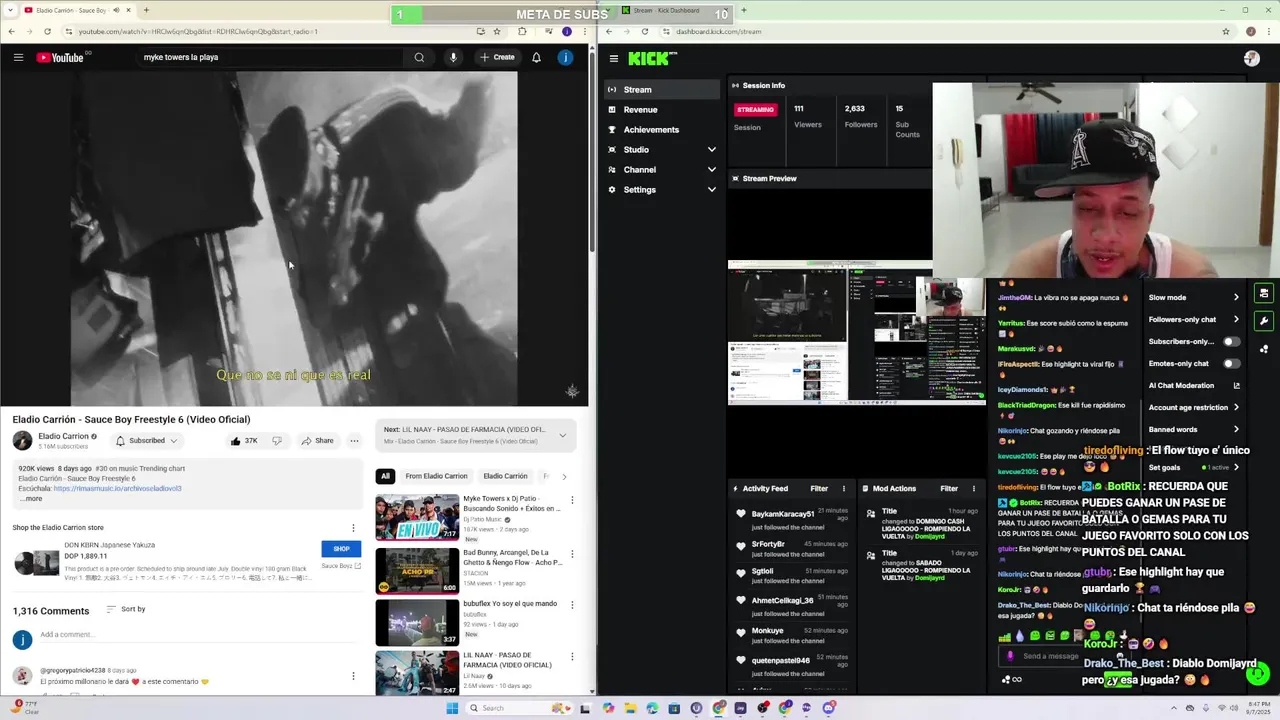
Task: Open YouTube notifications bell
Action: point(536,57)
